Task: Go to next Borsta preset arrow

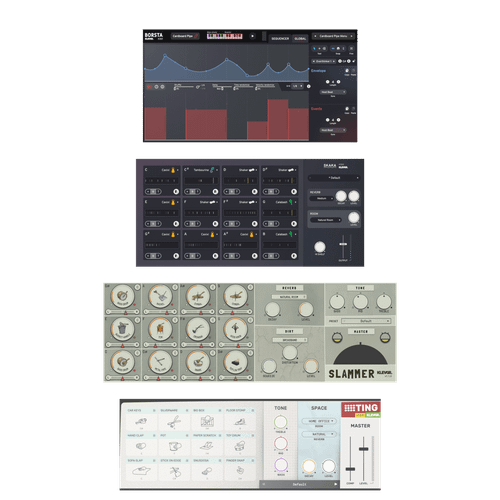Action: pyautogui.click(x=351, y=36)
